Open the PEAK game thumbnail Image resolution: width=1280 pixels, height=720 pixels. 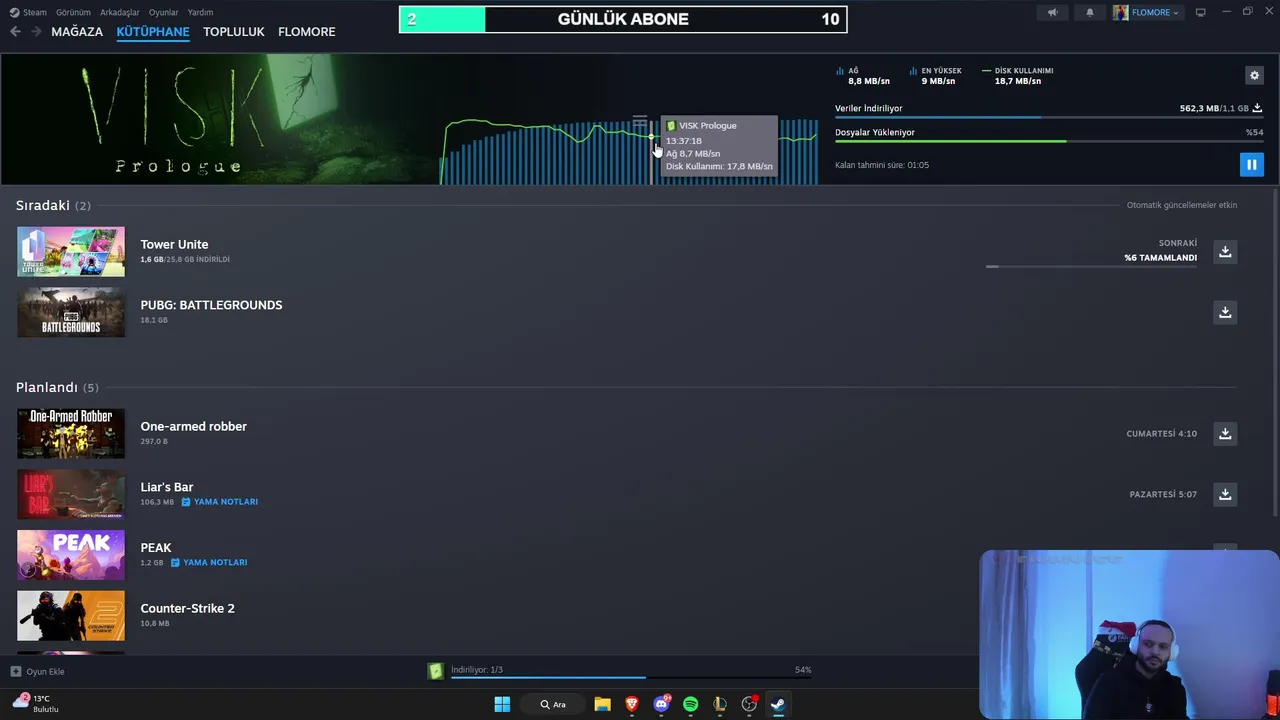[x=71, y=554]
